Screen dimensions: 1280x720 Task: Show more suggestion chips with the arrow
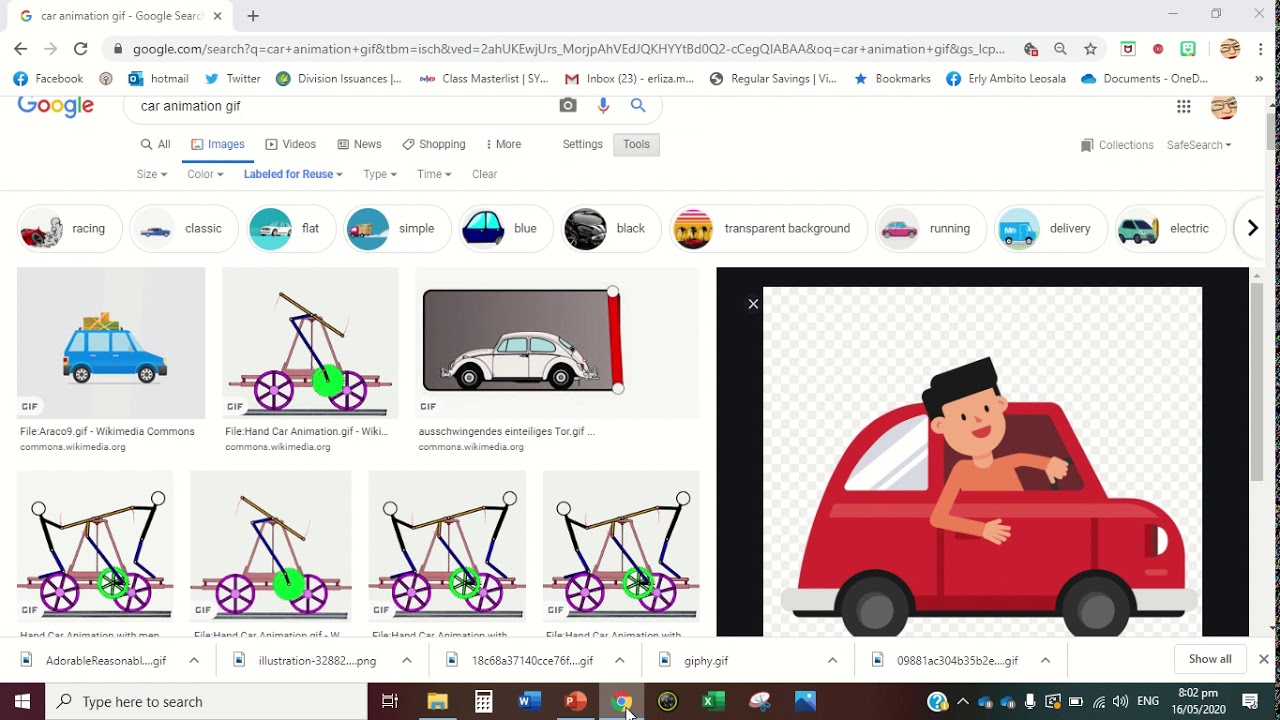coord(1252,229)
